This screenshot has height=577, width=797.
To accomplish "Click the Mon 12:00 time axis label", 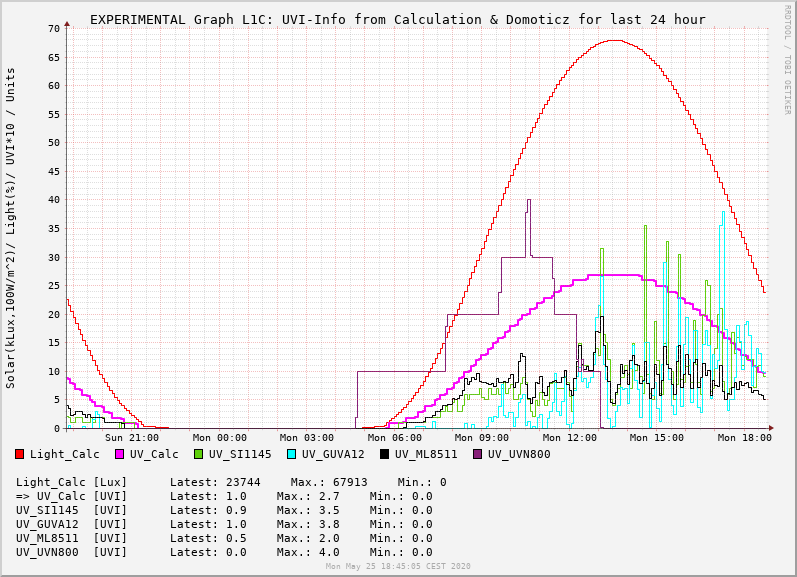I will pos(569,437).
